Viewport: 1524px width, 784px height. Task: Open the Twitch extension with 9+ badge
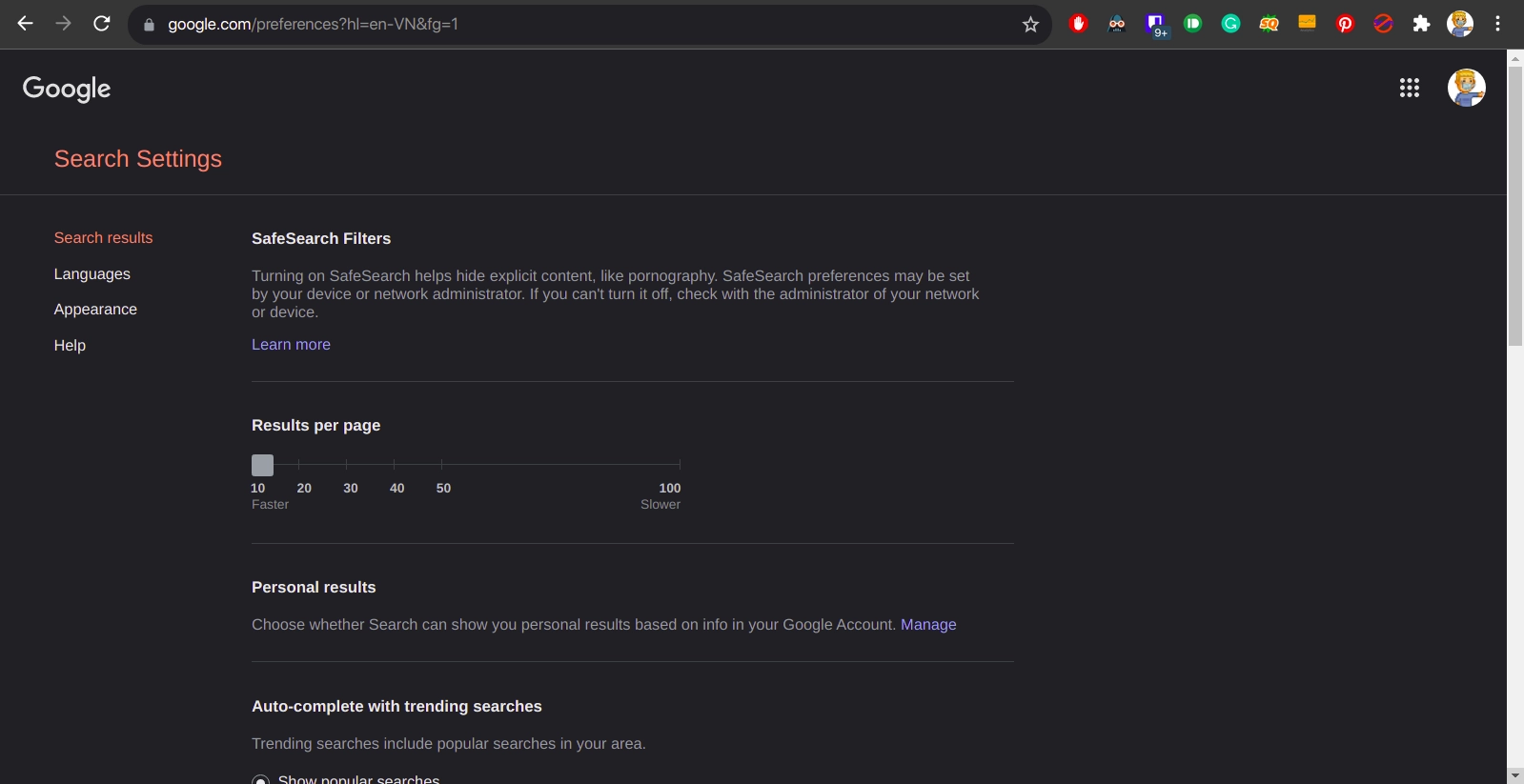(1155, 25)
